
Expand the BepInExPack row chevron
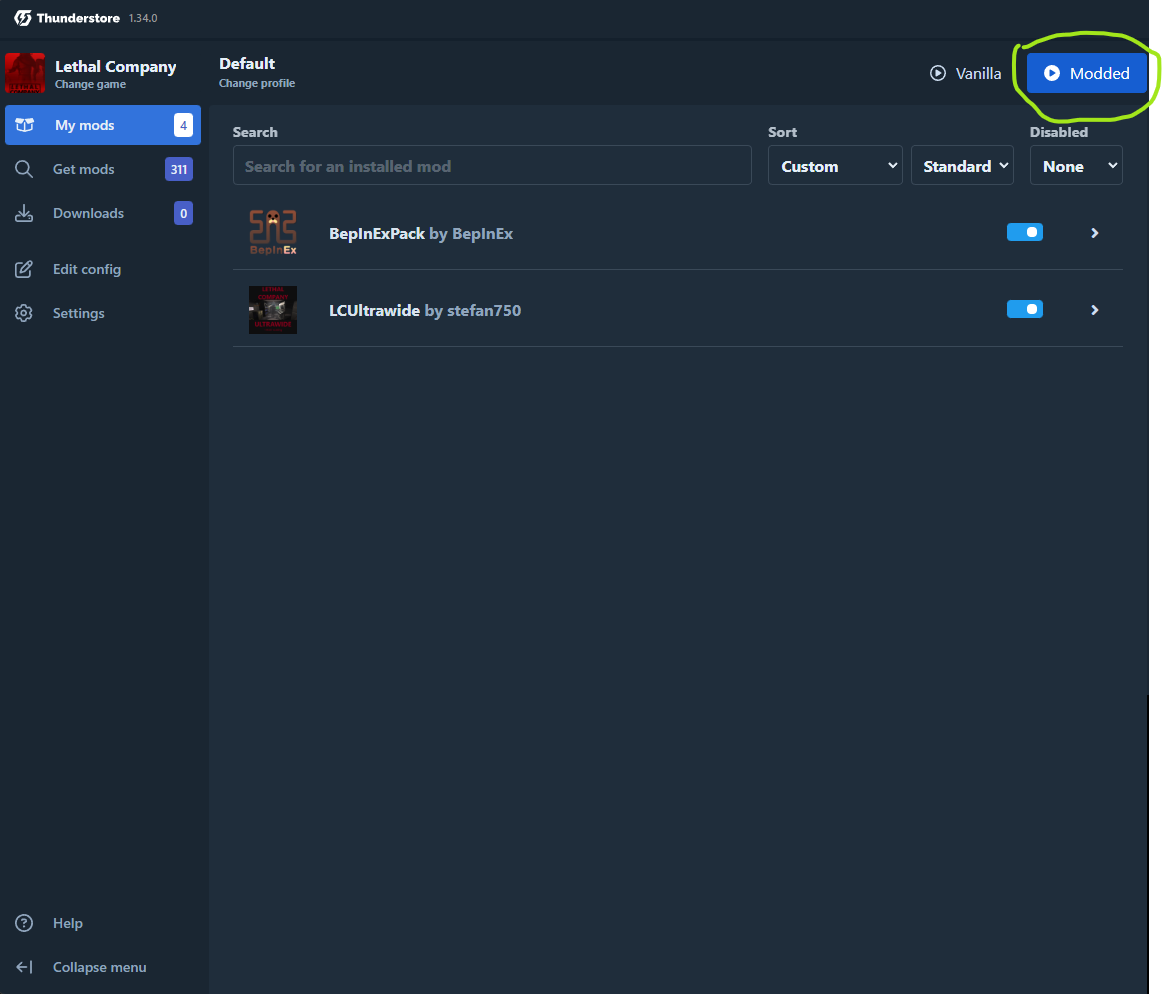tap(1095, 233)
